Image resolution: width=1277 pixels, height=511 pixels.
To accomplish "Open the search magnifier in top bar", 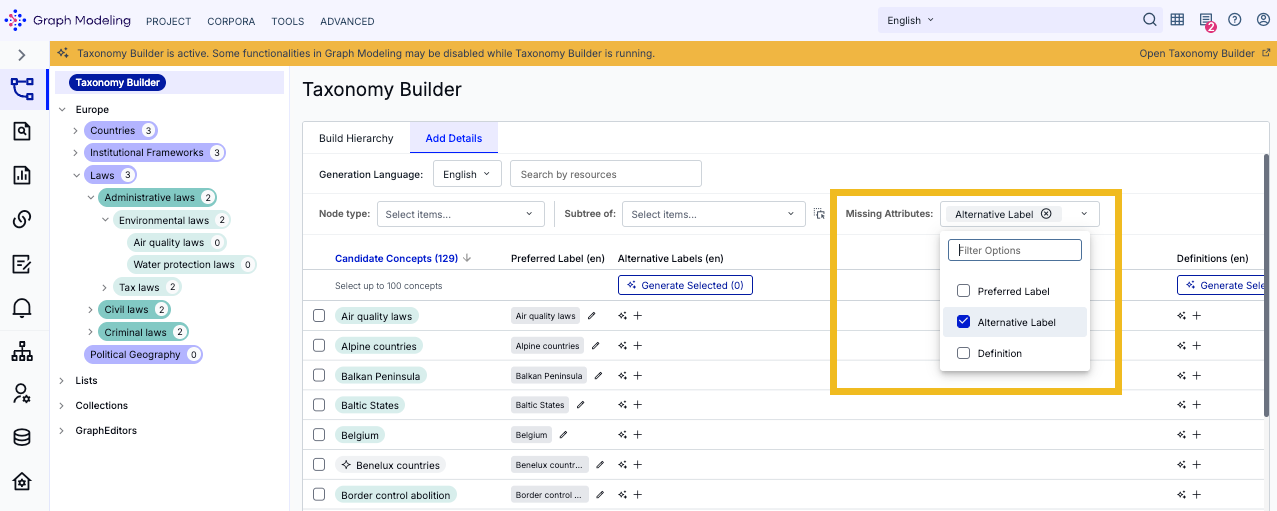I will [x=1150, y=20].
